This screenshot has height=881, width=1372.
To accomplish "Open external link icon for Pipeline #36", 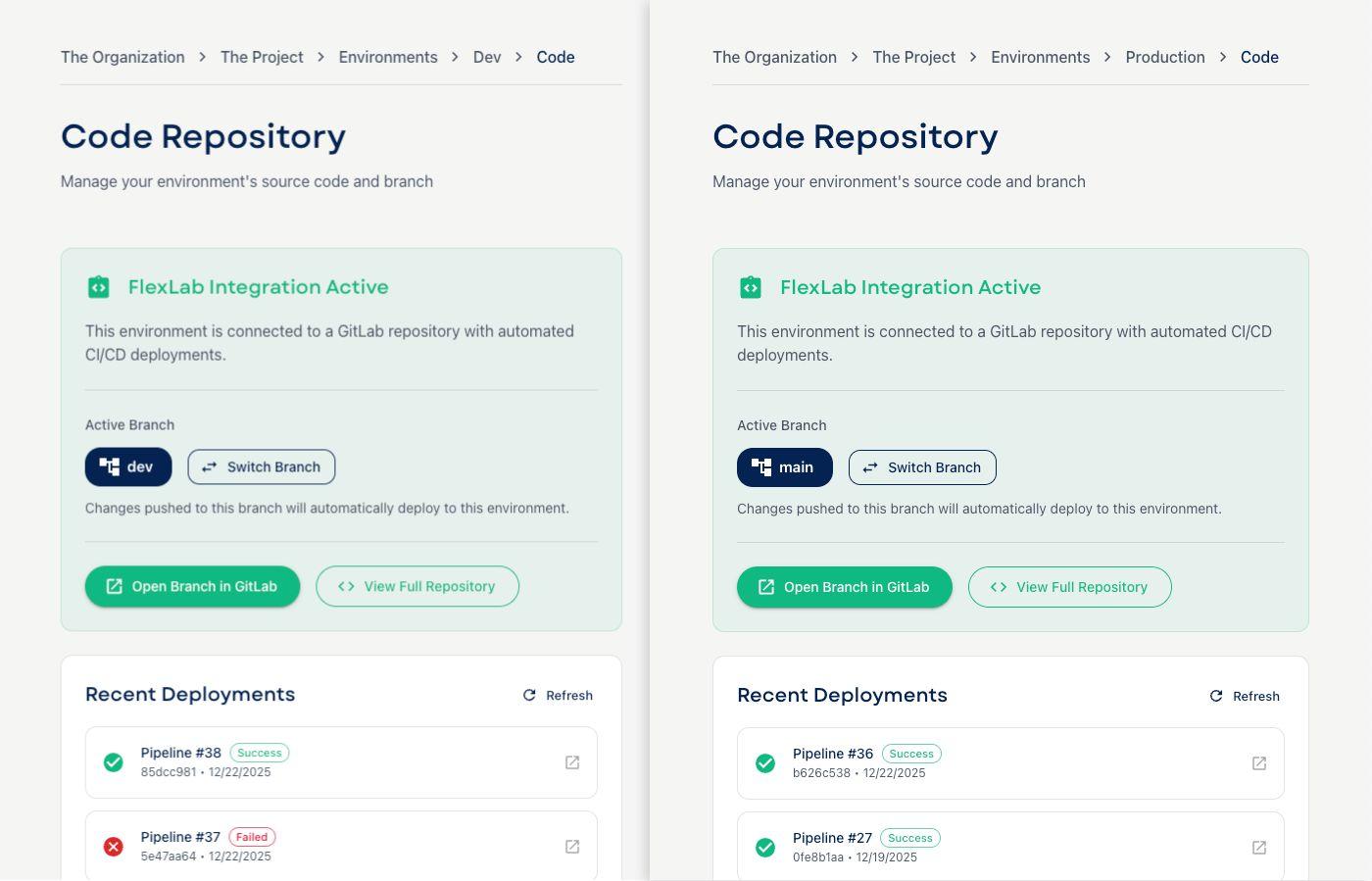I will 1259,763.
